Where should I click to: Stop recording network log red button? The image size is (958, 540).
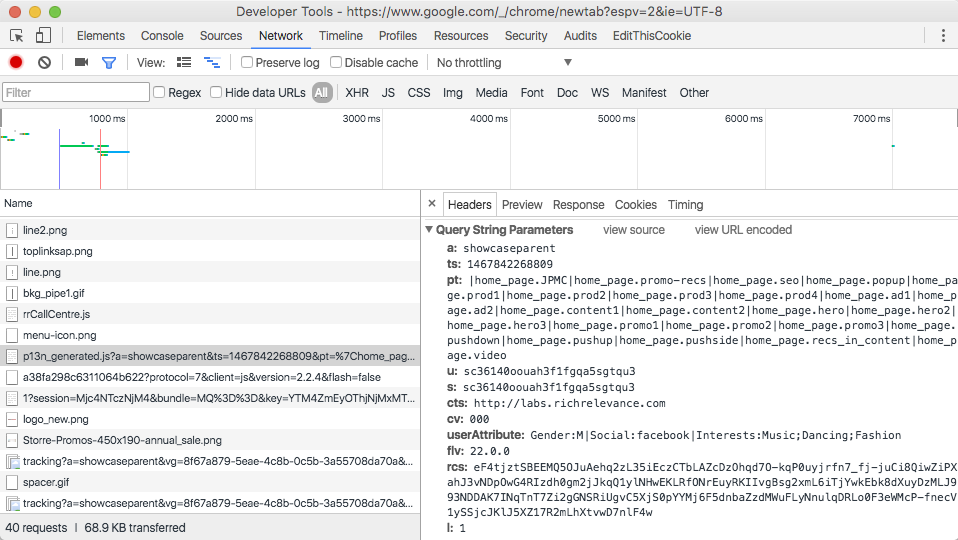[16, 62]
